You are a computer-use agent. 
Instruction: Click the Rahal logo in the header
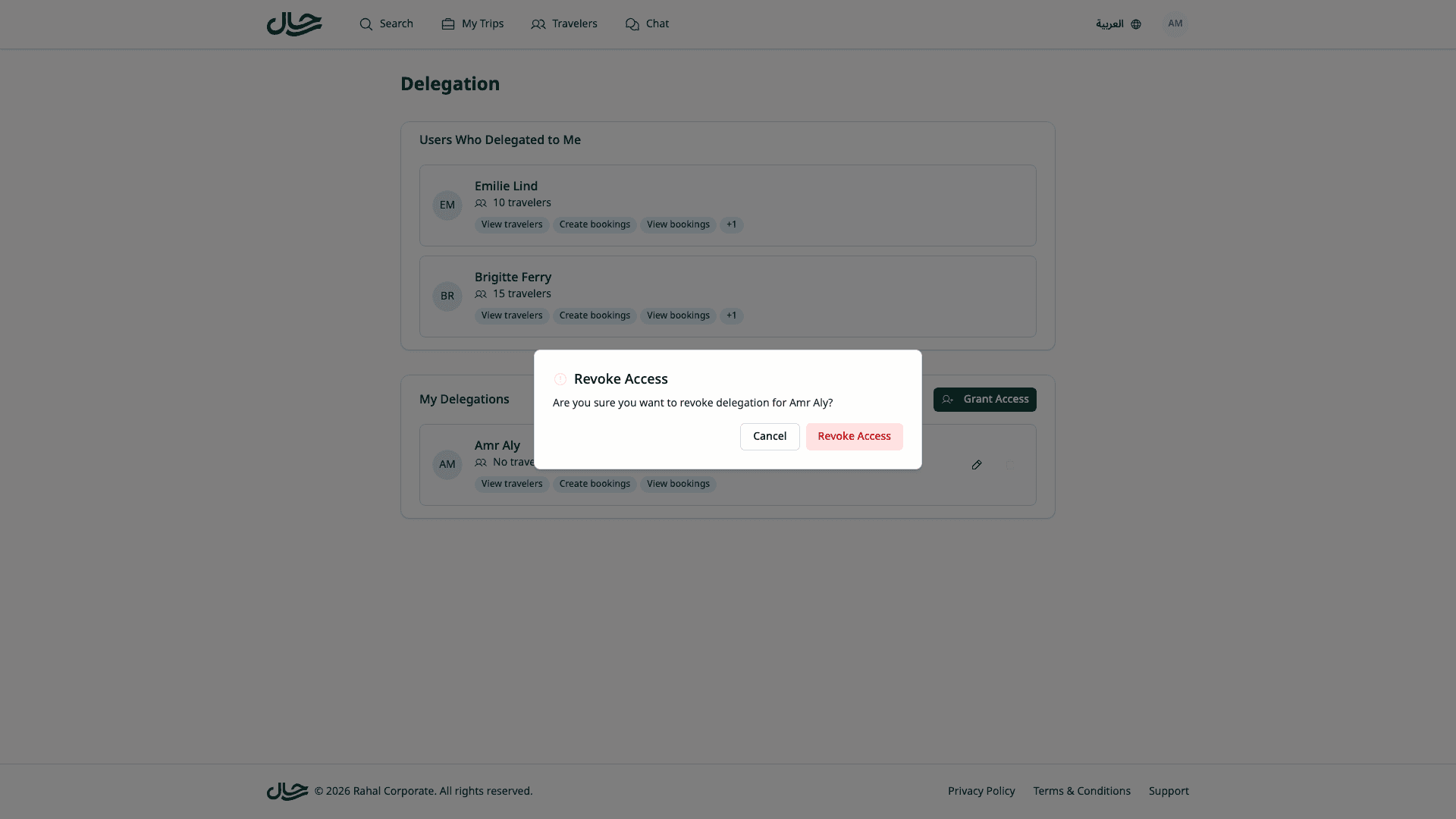[x=294, y=24]
